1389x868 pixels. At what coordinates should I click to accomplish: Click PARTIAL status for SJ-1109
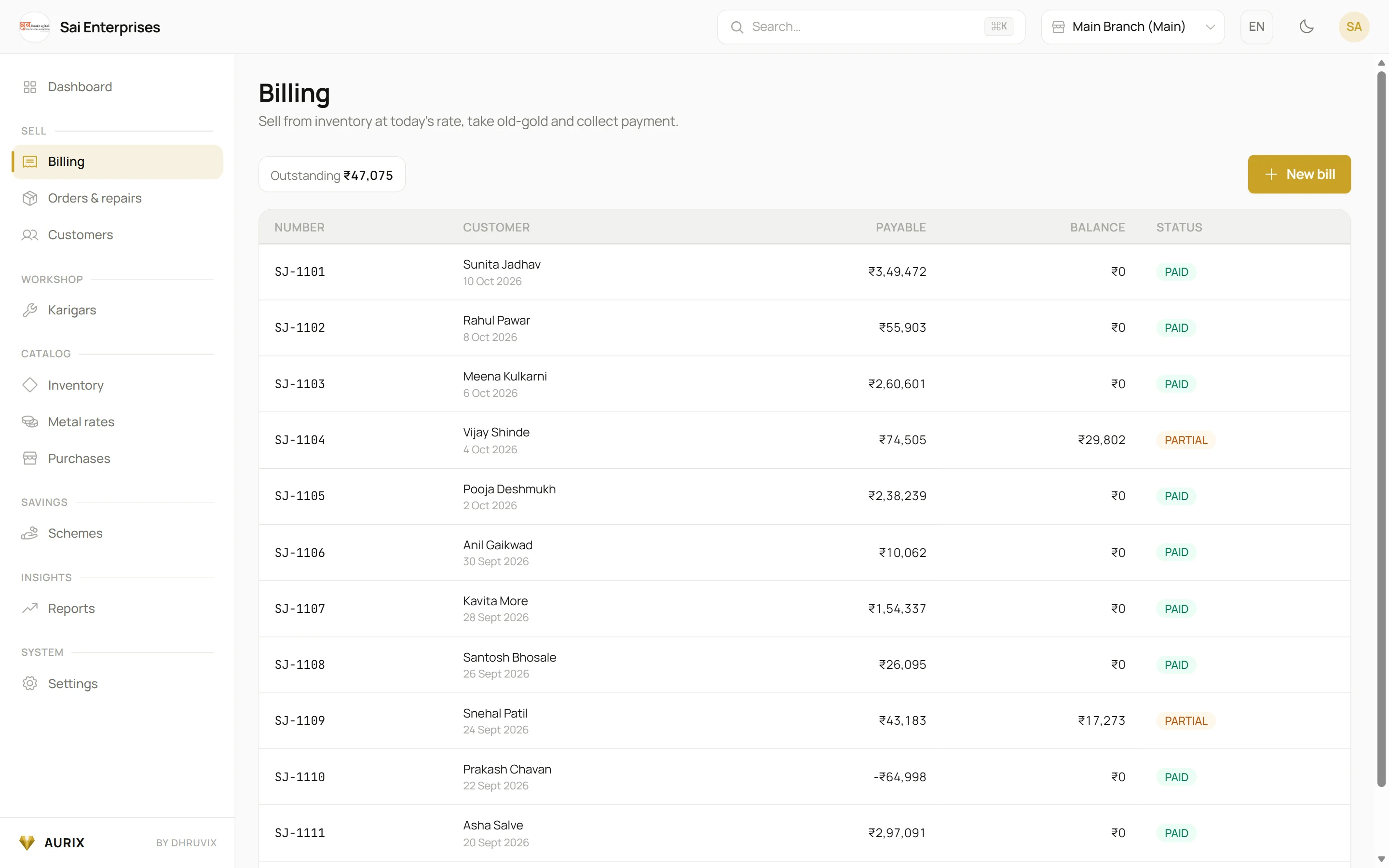(1186, 720)
